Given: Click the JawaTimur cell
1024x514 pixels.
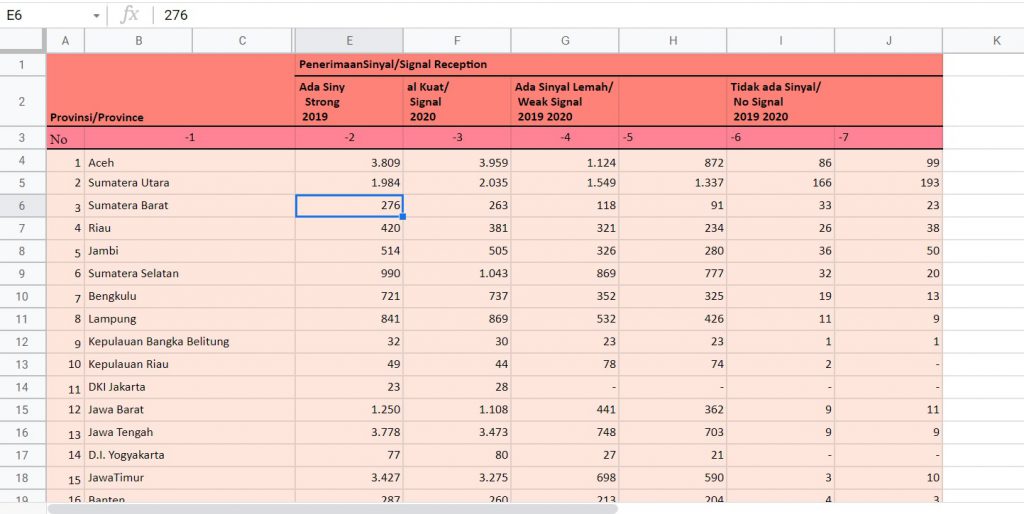Looking at the screenshot, I should click(x=189, y=477).
